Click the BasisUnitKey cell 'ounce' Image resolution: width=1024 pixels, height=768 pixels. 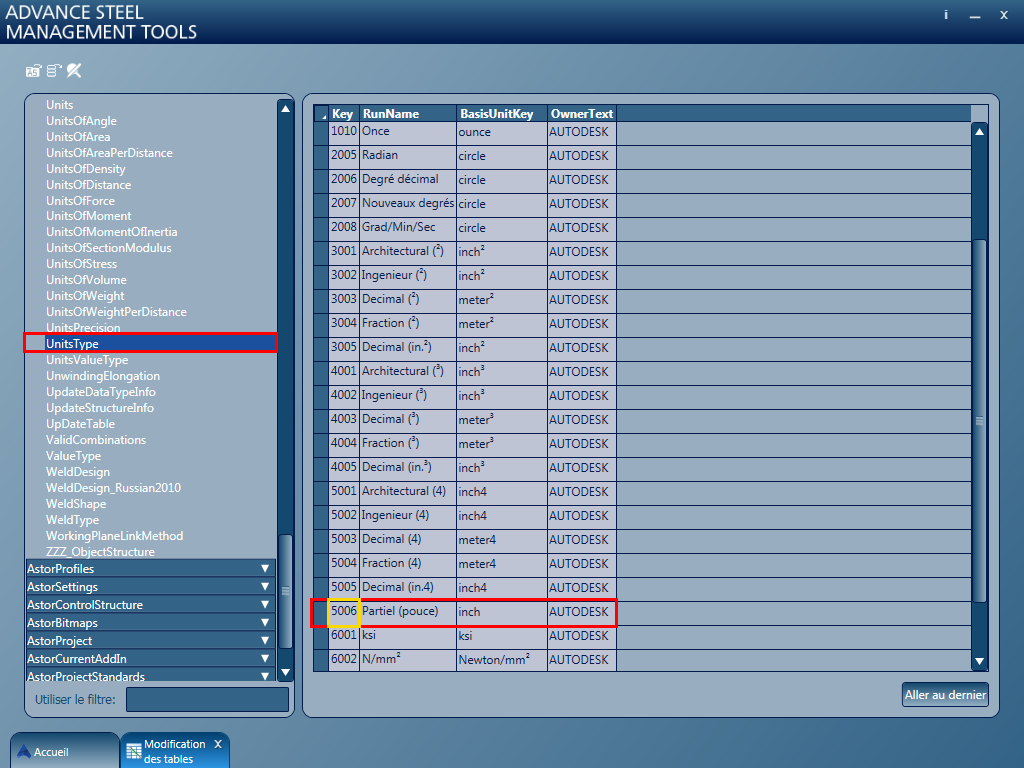click(x=502, y=133)
